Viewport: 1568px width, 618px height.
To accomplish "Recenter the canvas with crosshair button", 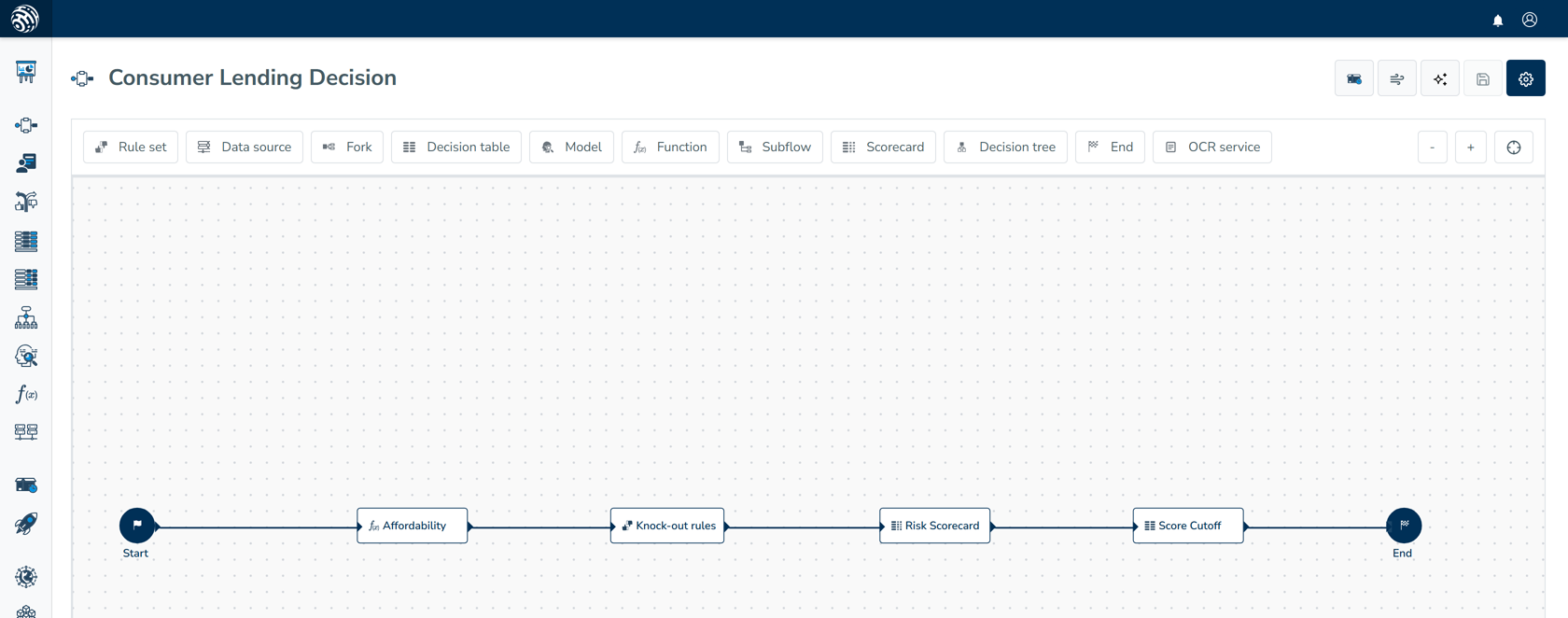I will [x=1514, y=147].
